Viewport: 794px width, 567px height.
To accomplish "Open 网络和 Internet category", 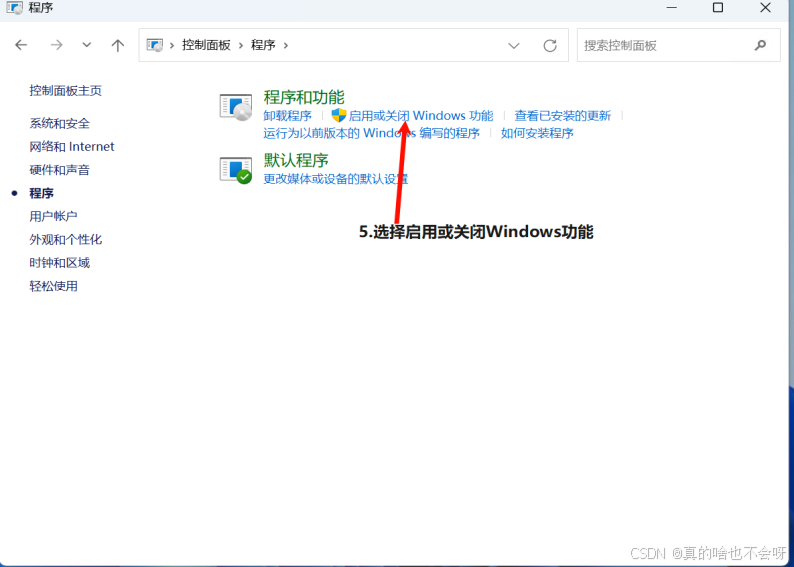I will click(72, 146).
